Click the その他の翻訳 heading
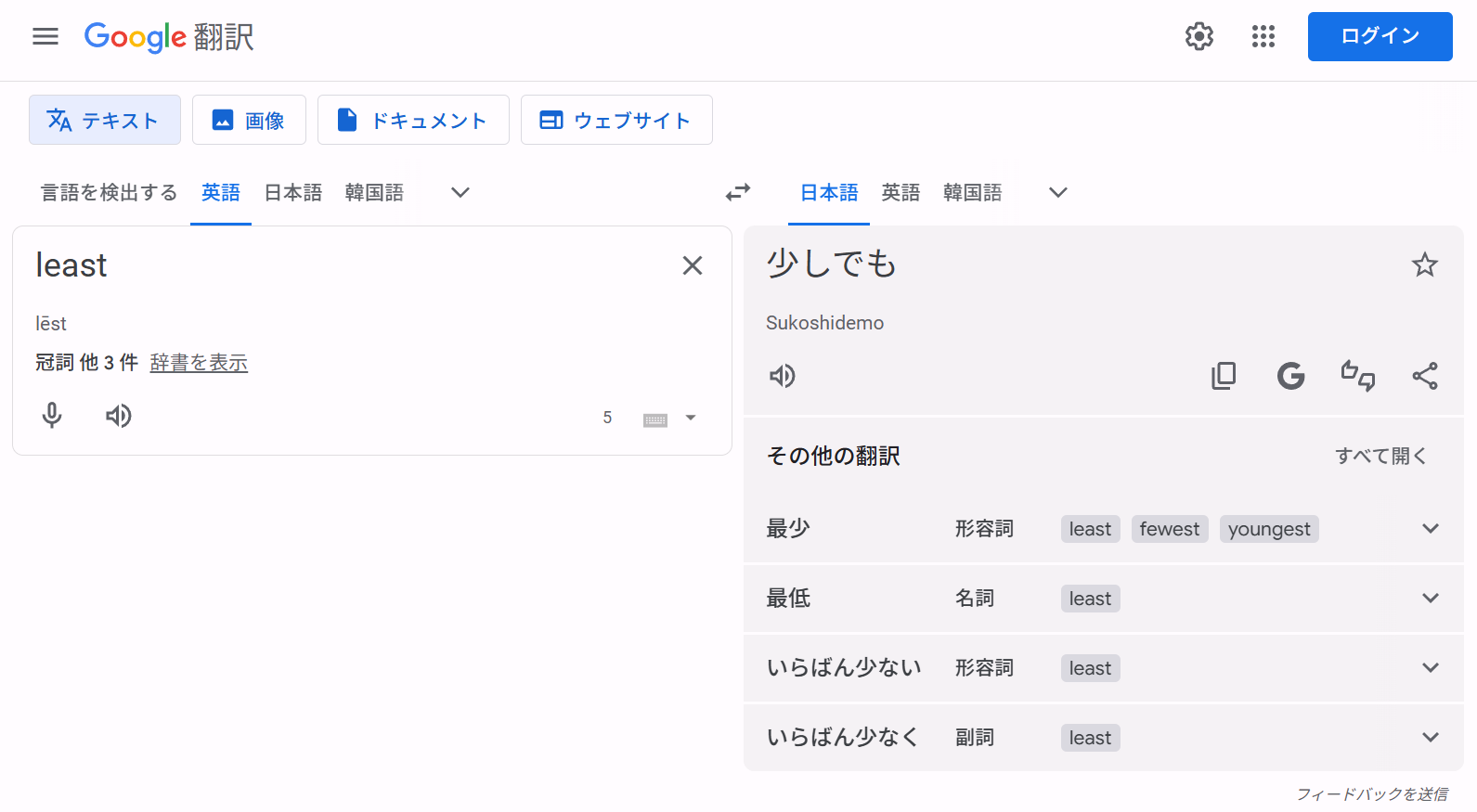Image resolution: width=1477 pixels, height=812 pixels. [833, 456]
